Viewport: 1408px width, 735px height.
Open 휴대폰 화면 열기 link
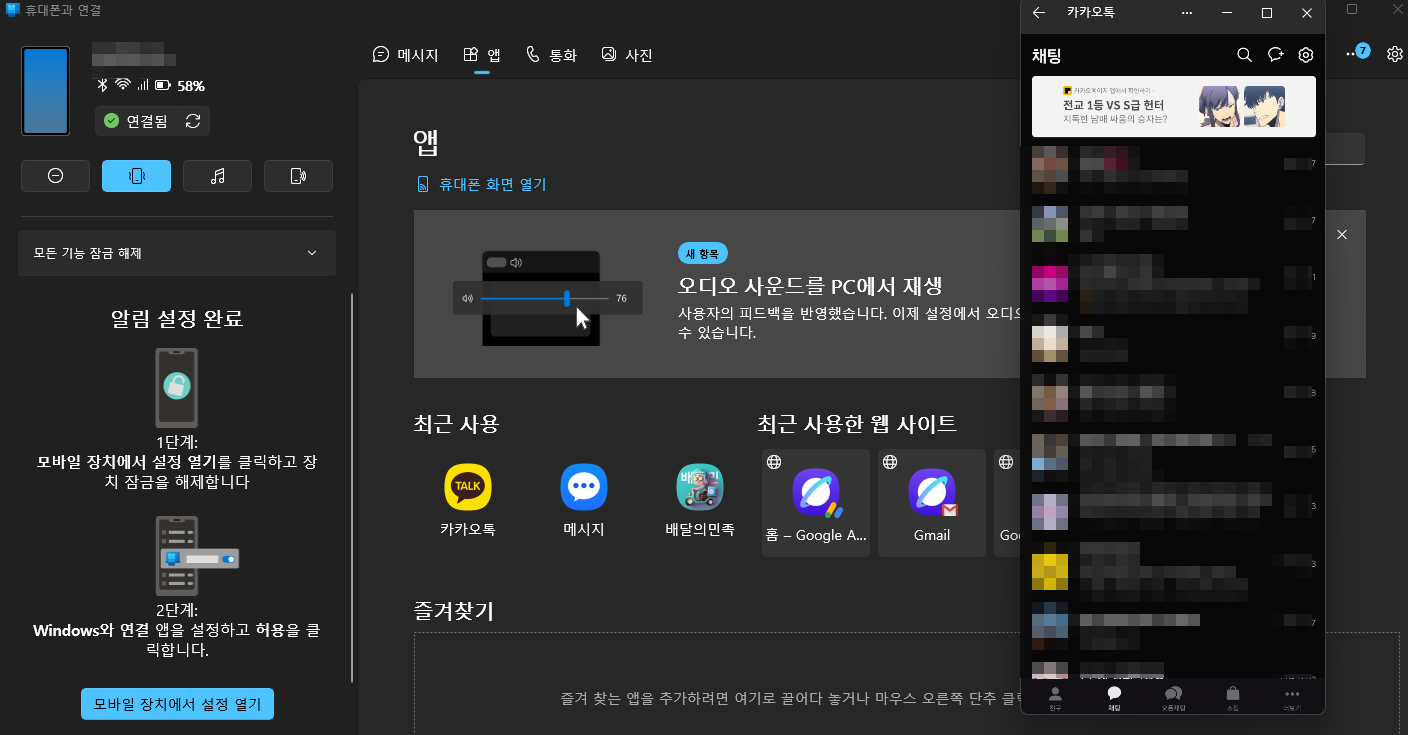point(481,184)
